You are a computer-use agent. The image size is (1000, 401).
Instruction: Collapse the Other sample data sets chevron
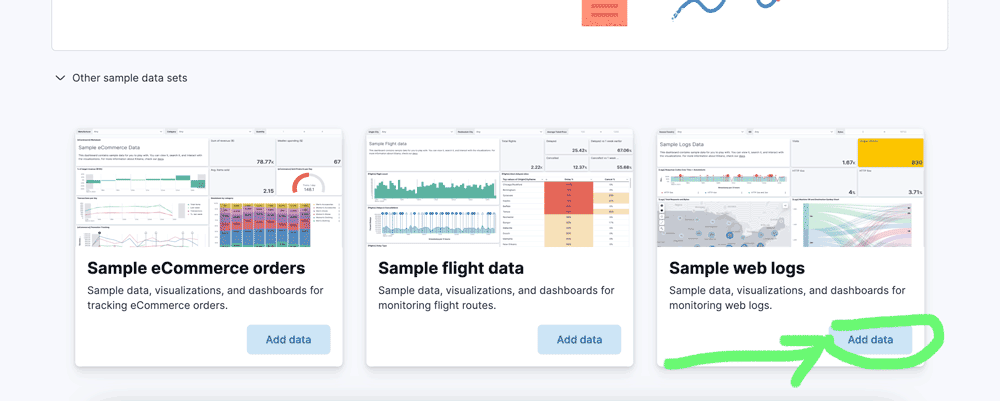tap(61, 78)
